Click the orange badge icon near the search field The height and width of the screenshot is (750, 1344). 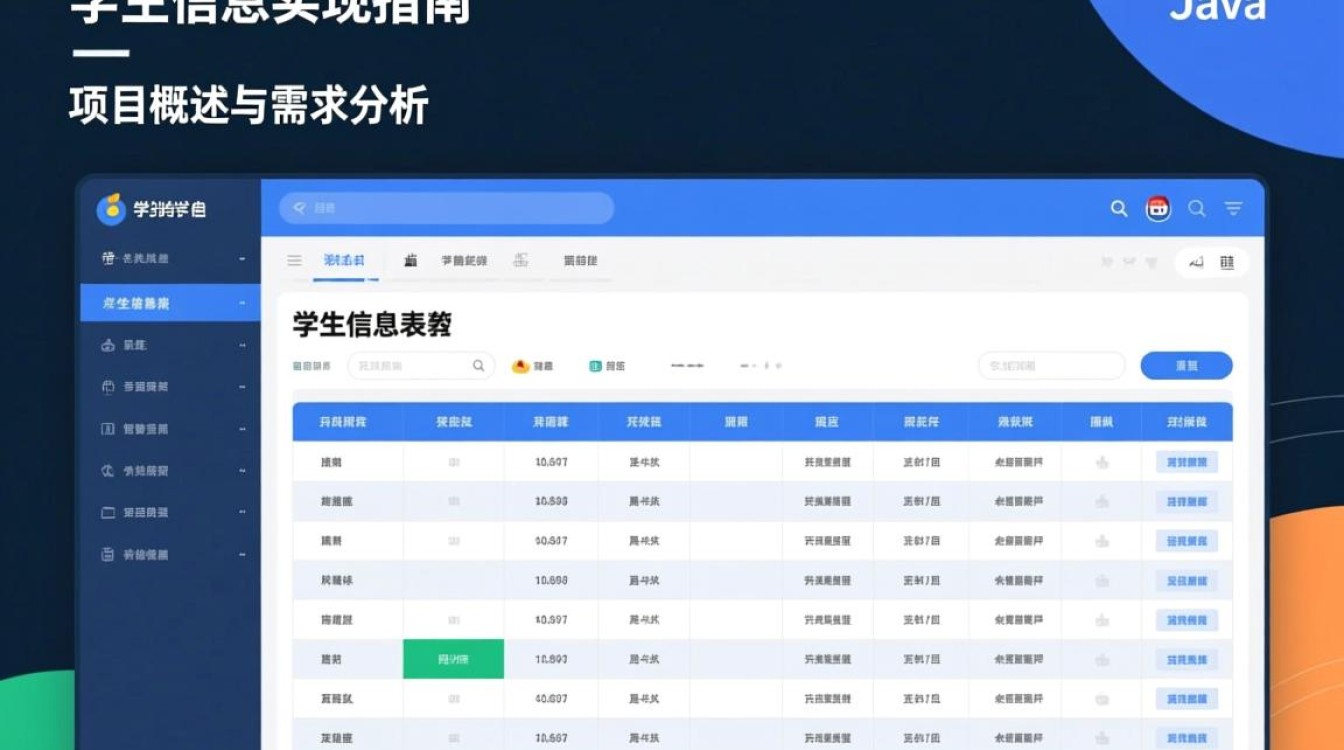pos(519,365)
